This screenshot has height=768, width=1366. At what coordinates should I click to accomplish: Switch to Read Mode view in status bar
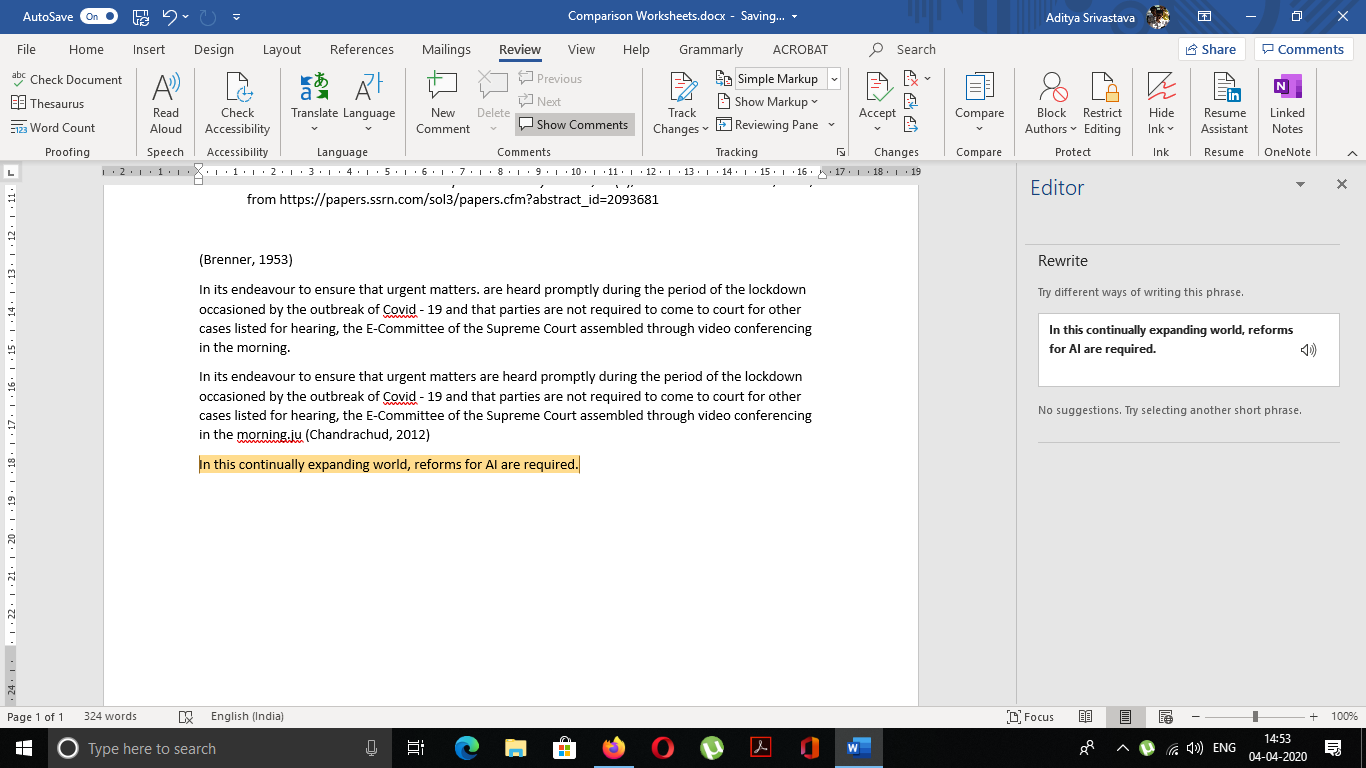tap(1086, 717)
